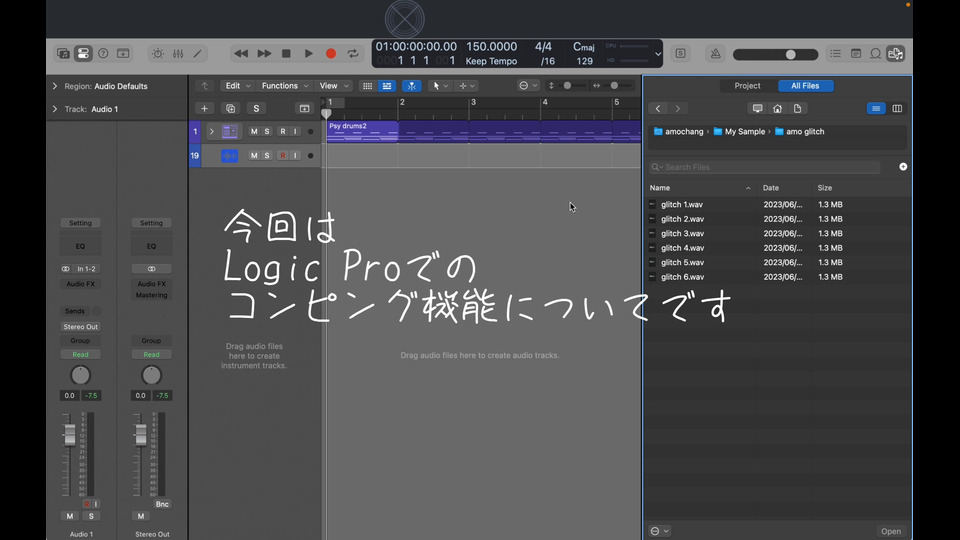This screenshot has height=540, width=960.
Task: Open the Library panel icon
Action: point(63,54)
